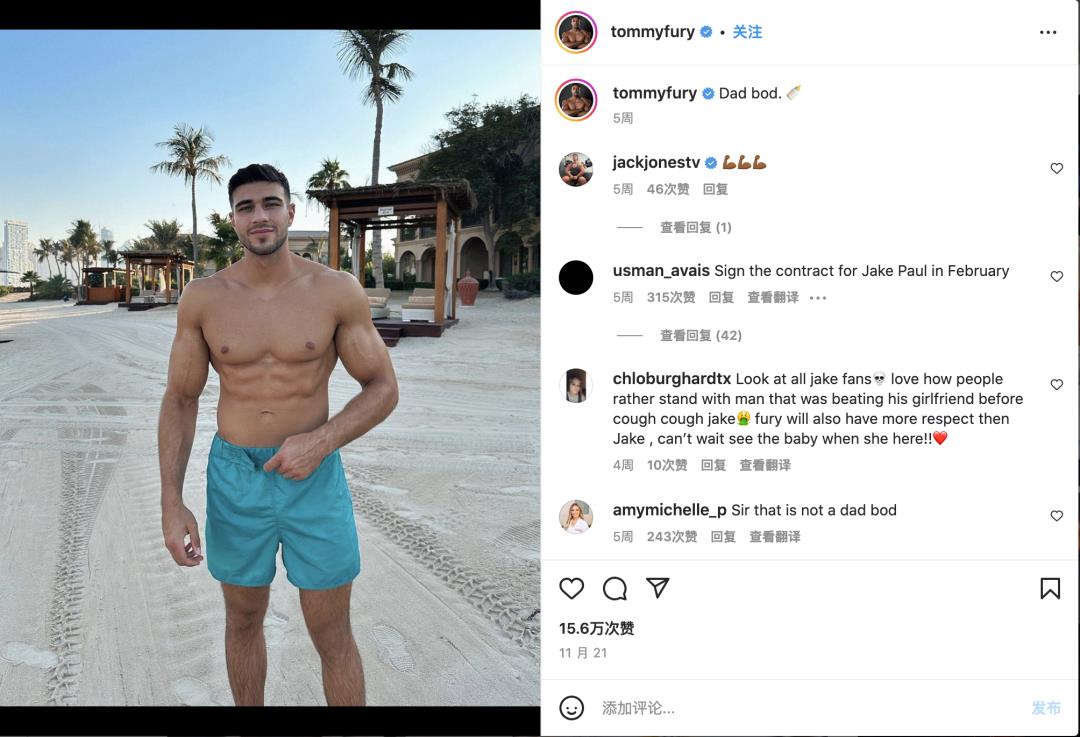Image resolution: width=1080 pixels, height=737 pixels.
Task: Follow tommyfury via the 关注 link
Action: pos(747,32)
